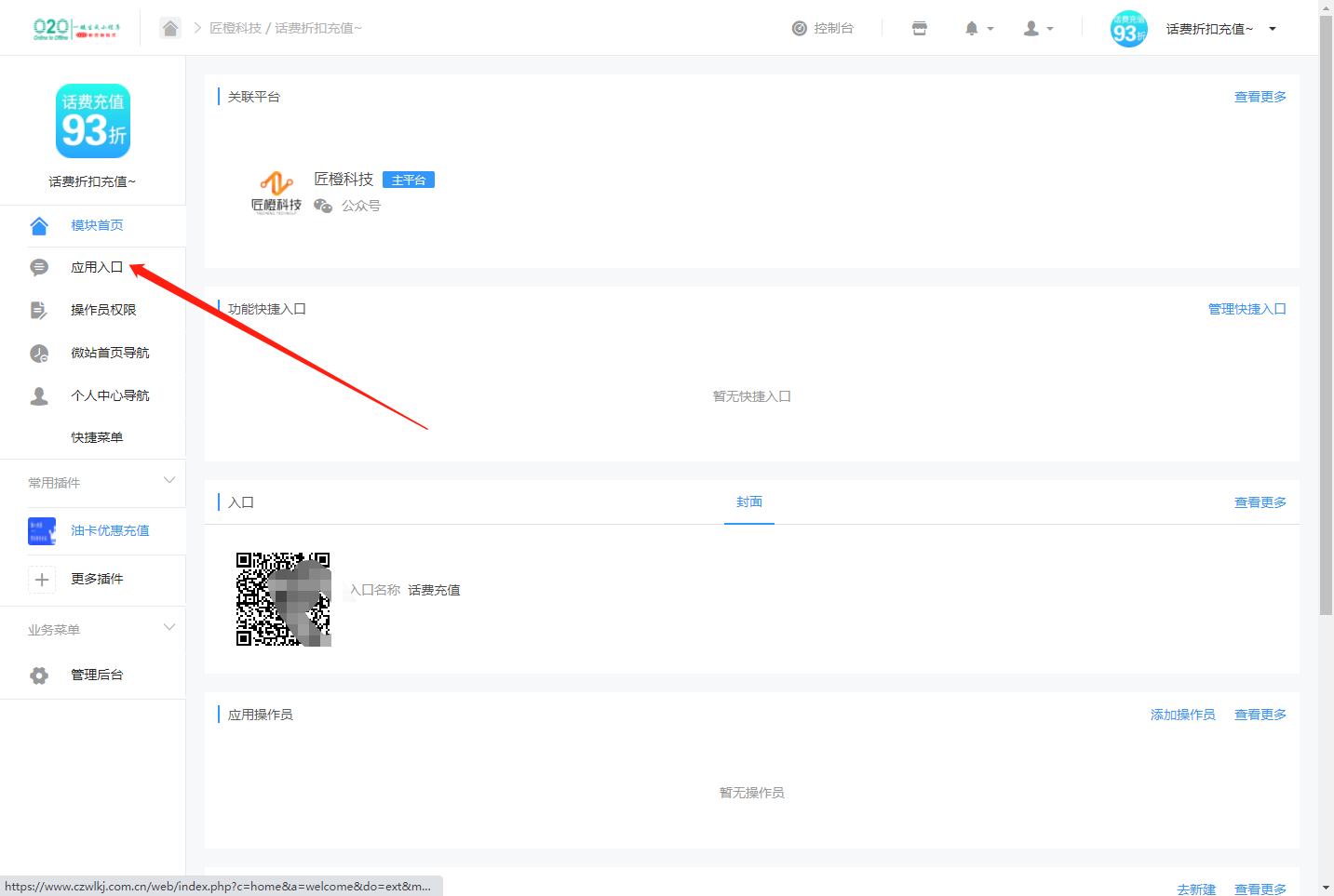
Task: Open 微站首页导航 sidebar item
Action: click(x=110, y=353)
